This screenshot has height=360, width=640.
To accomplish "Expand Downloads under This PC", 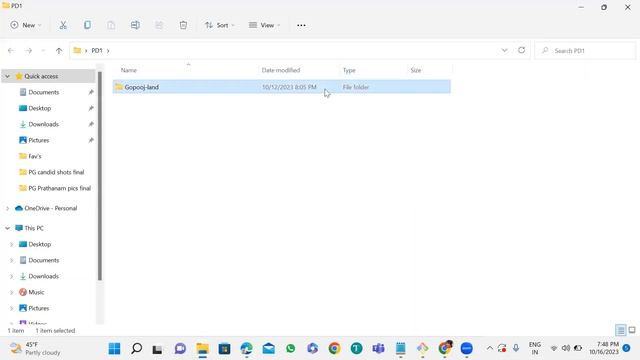I will pos(11,276).
